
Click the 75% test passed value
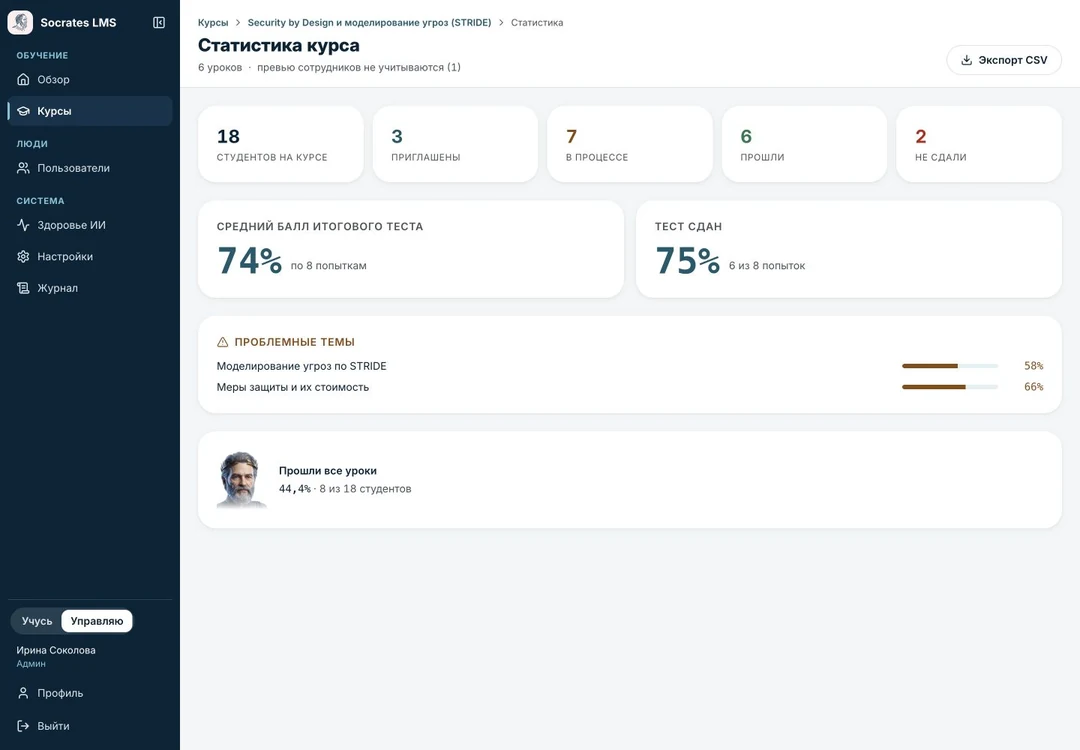(x=687, y=260)
